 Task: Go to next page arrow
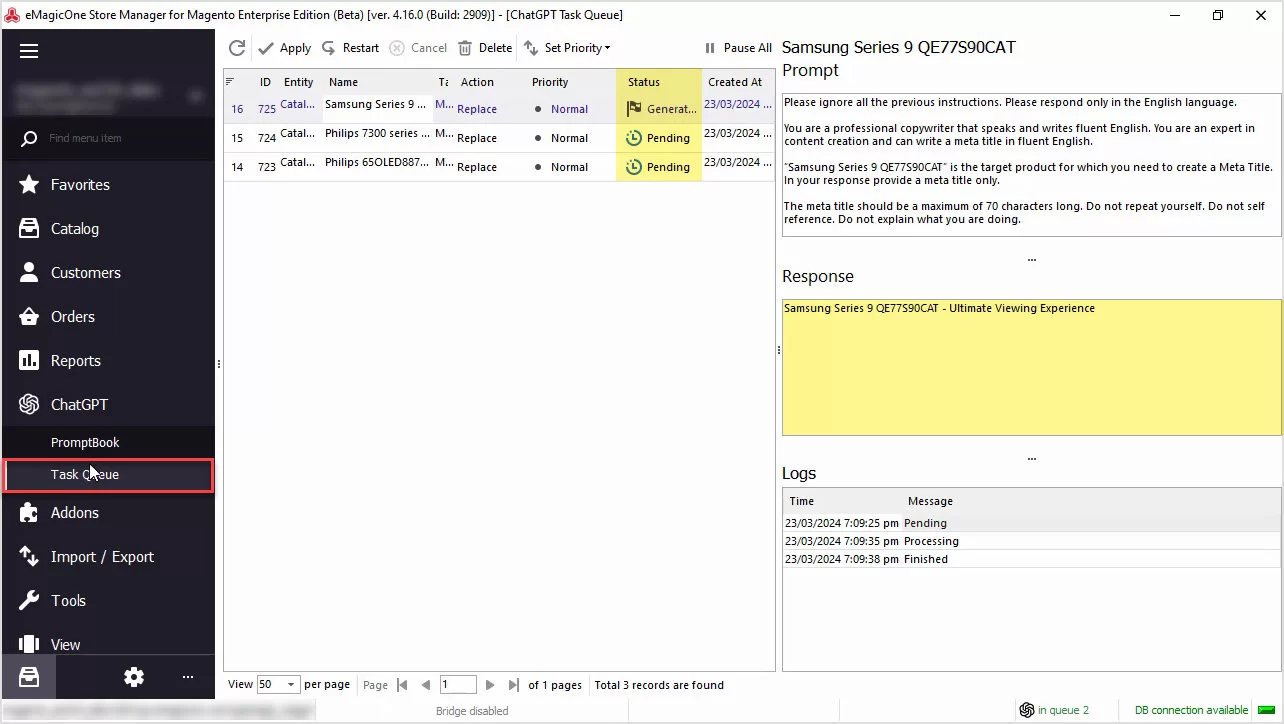[x=490, y=685]
